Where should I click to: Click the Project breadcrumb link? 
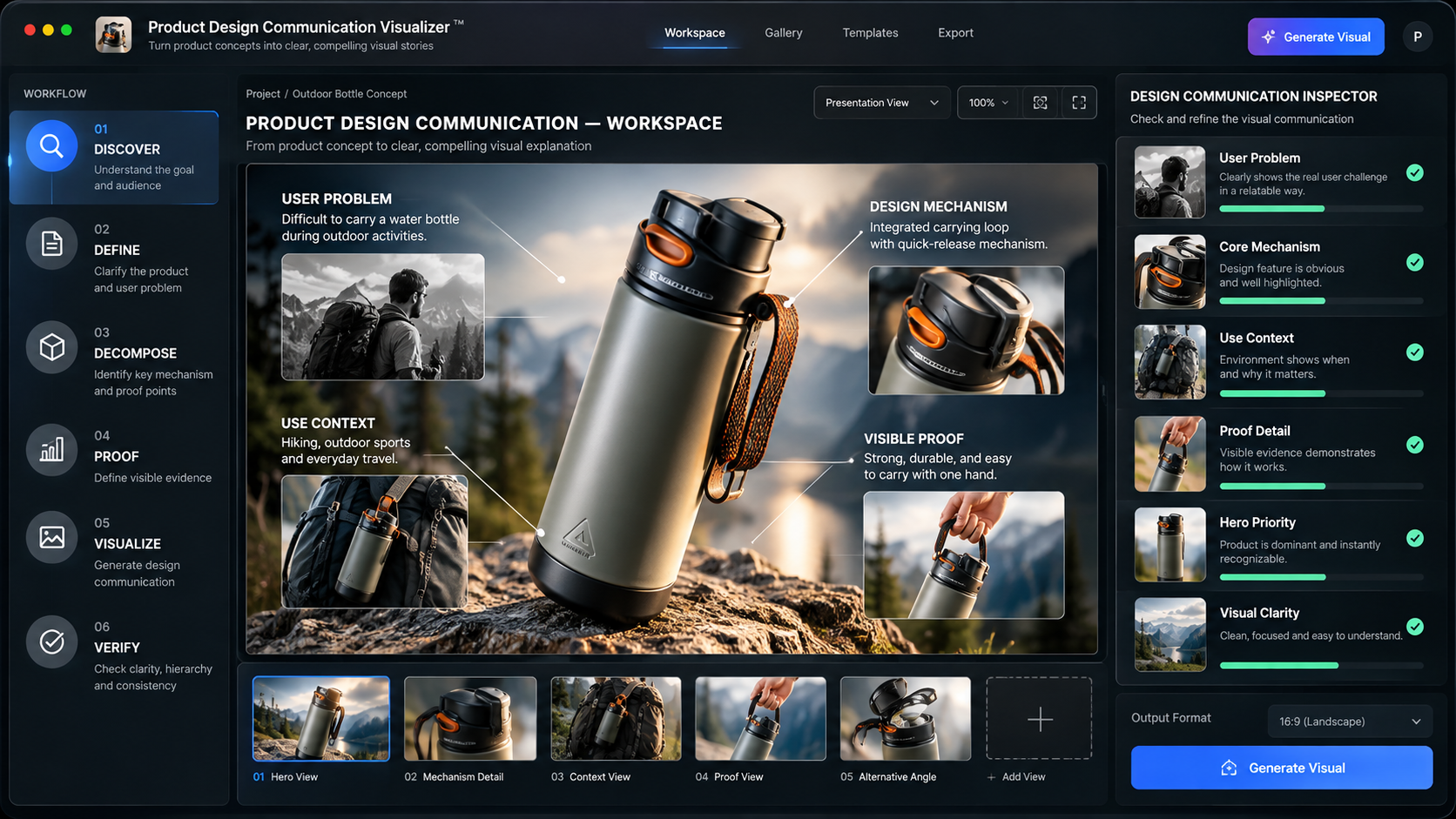click(263, 94)
